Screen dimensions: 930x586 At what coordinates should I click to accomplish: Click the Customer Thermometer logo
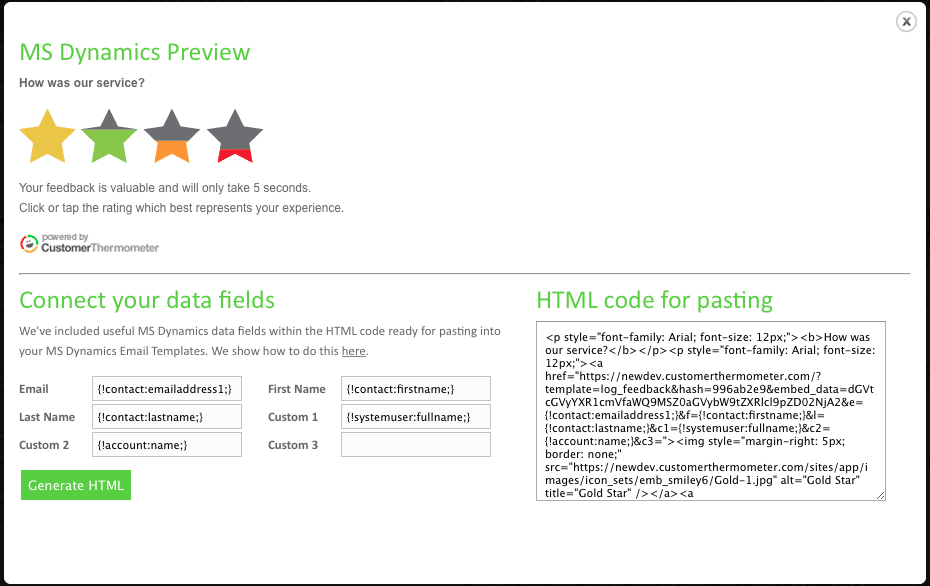(89, 243)
